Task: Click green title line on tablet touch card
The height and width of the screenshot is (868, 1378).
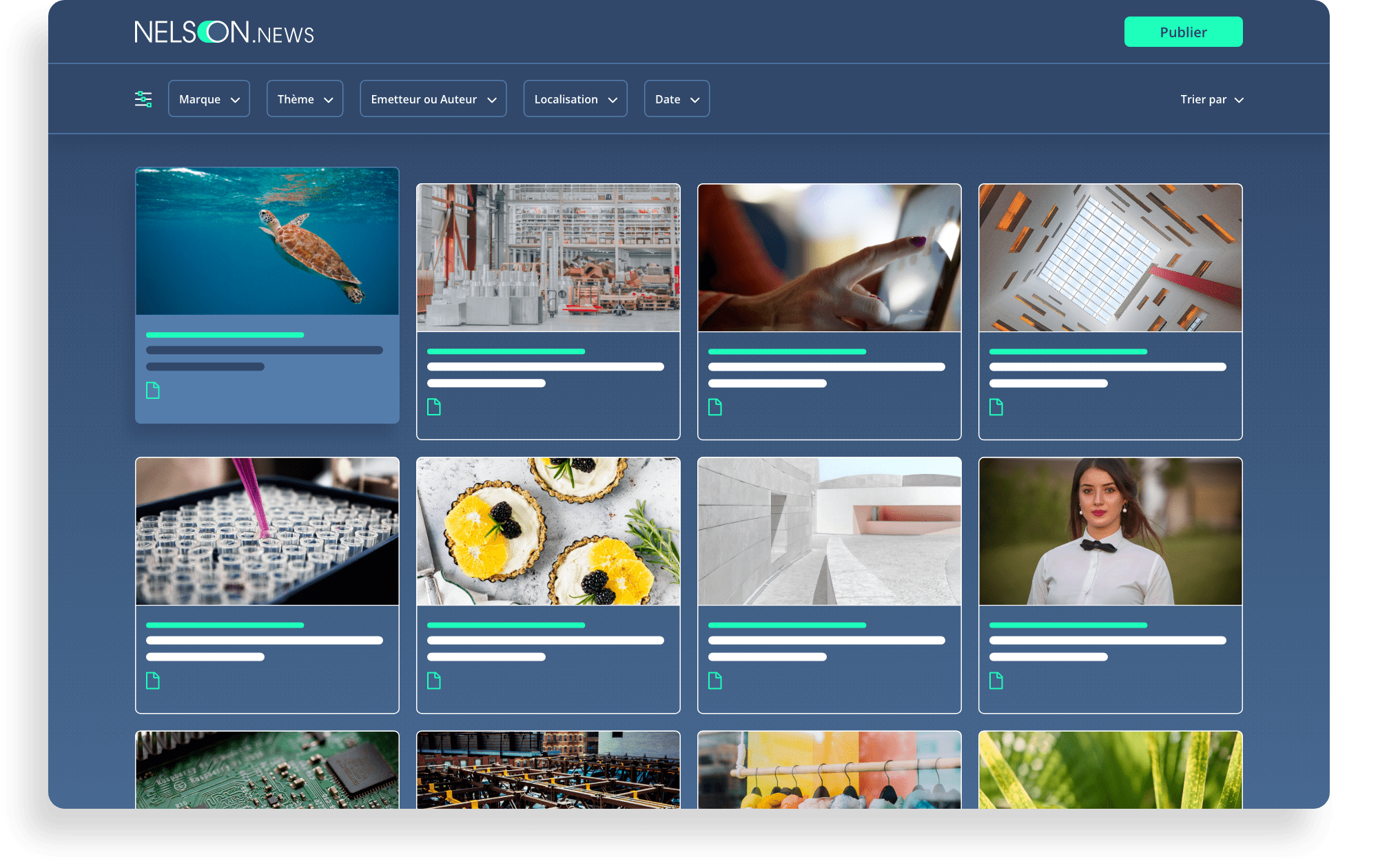Action: coord(787,351)
